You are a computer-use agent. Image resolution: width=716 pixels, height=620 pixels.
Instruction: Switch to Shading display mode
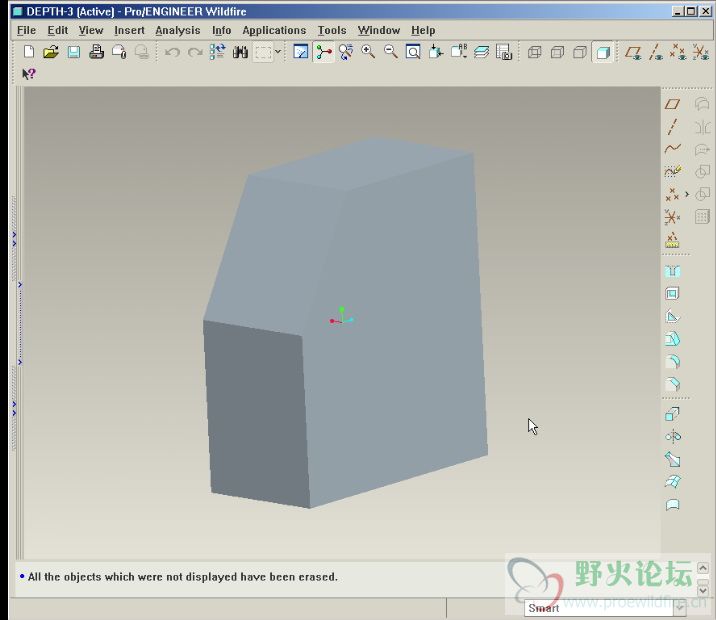[603, 52]
